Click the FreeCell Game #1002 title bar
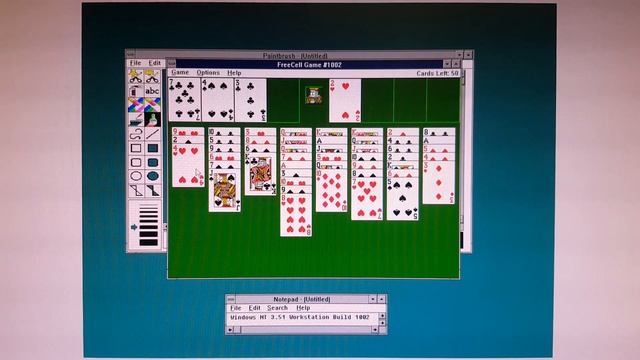 (x=309, y=64)
